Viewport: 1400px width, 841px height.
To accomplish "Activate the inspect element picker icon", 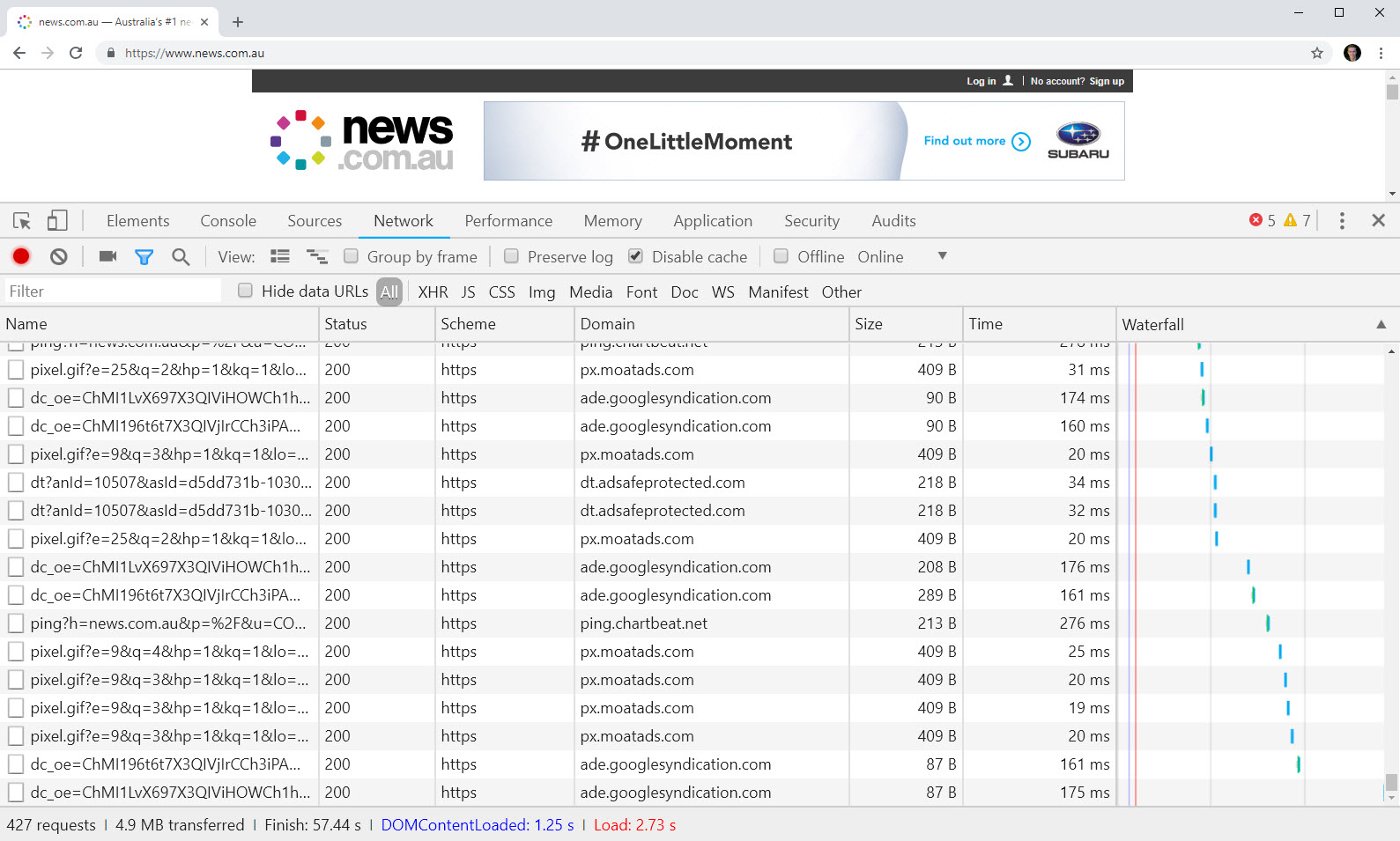I will [x=22, y=221].
